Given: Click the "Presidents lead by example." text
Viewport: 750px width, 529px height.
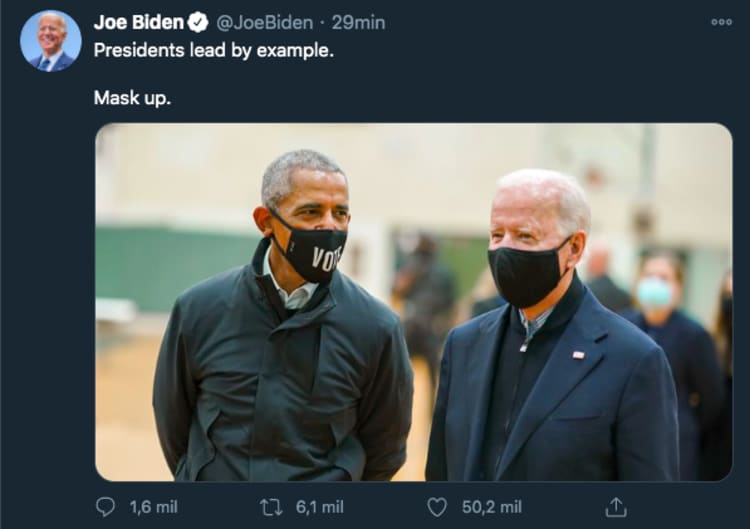Looking at the screenshot, I should (x=213, y=50).
